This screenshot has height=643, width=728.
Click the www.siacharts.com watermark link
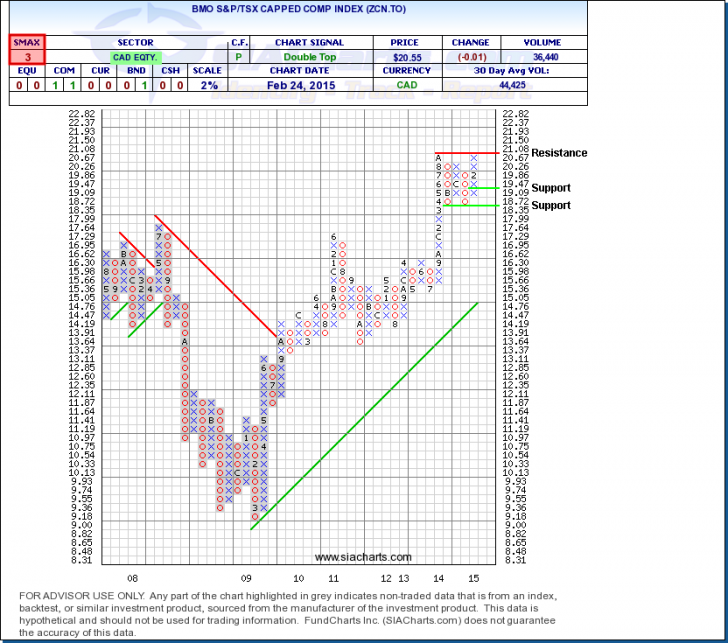click(x=362, y=557)
